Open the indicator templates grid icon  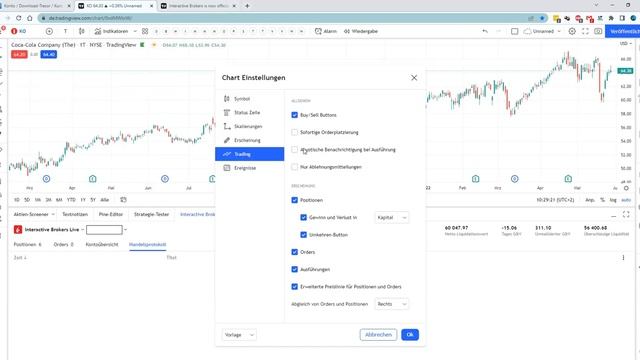[x=145, y=31]
